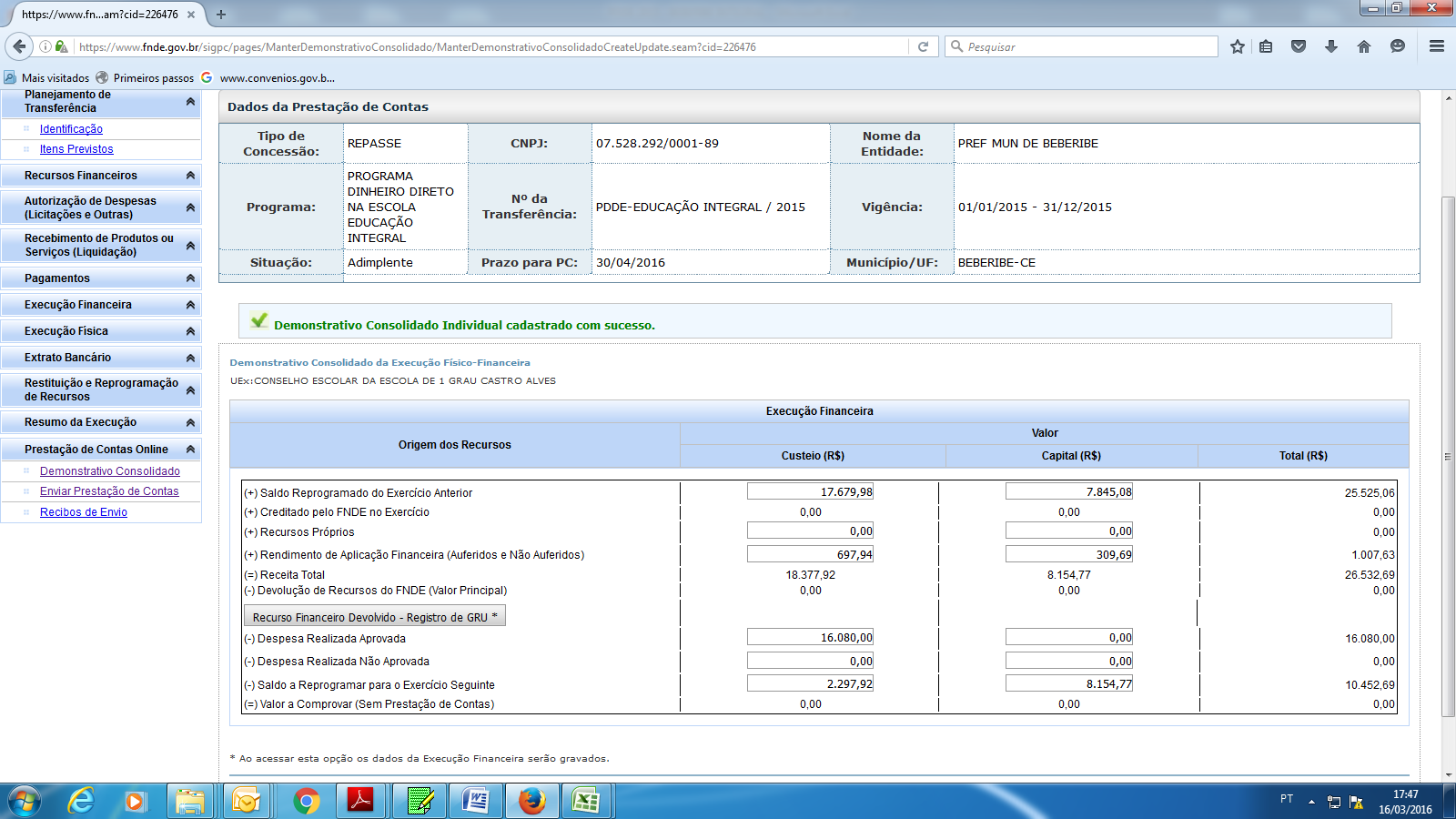This screenshot has height=819, width=1456.
Task: Open a new browser tab
Action: coord(221,15)
